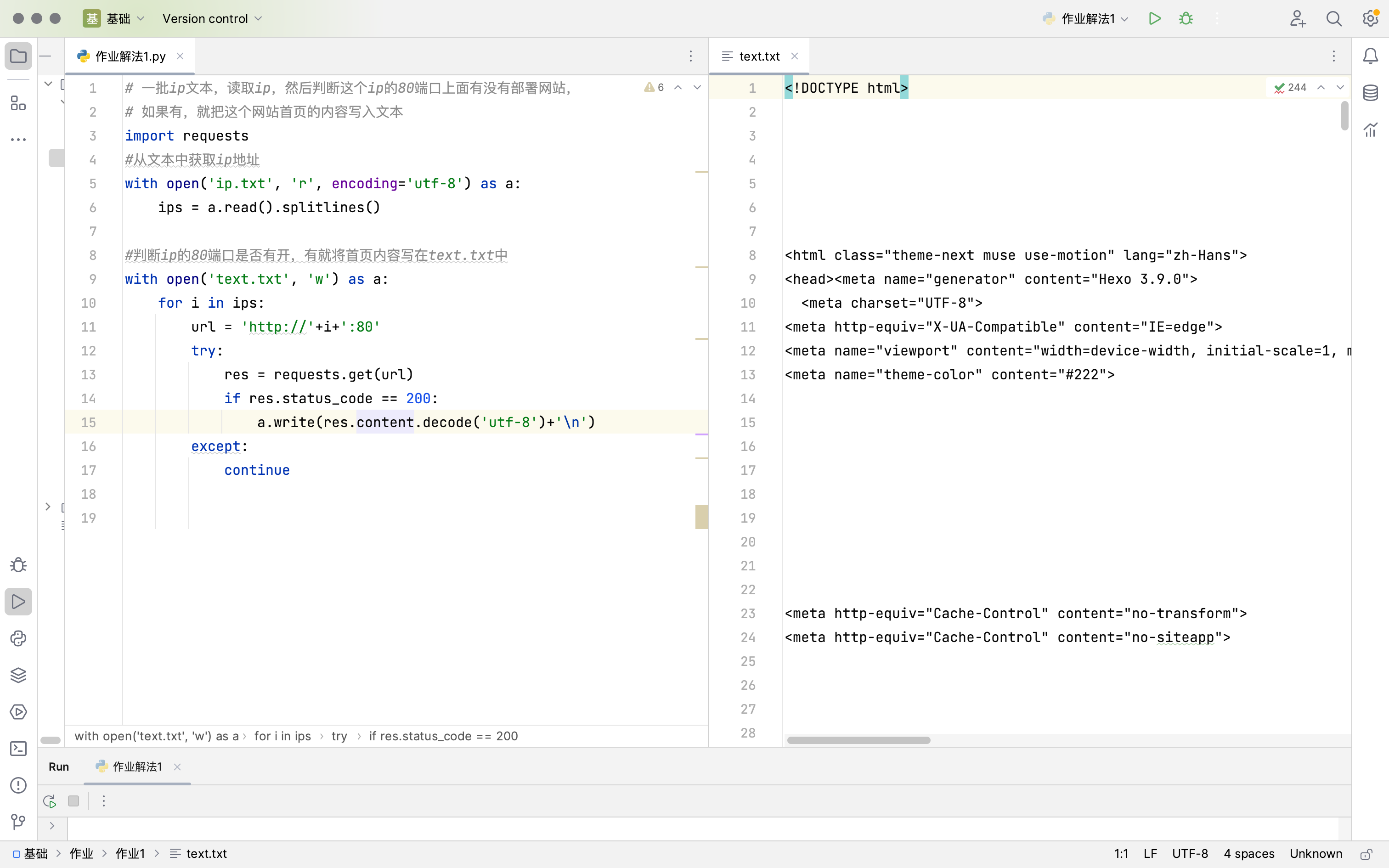Screen dimensions: 1389x868
Task: Click the 作业1 breadcrumb in status bar
Action: coord(130,854)
